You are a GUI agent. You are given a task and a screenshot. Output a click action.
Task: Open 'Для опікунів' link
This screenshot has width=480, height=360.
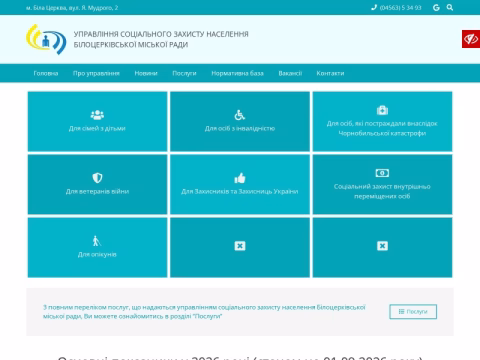[x=97, y=254]
